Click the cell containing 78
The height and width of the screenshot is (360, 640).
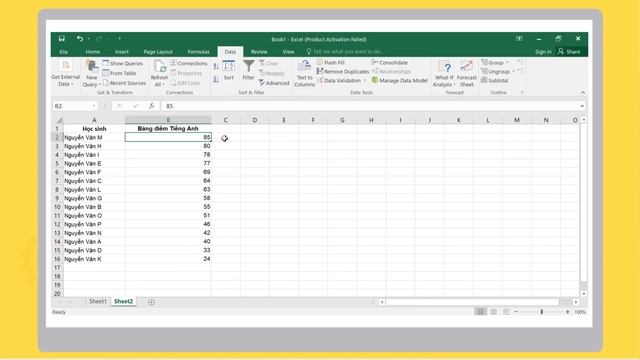click(168, 155)
